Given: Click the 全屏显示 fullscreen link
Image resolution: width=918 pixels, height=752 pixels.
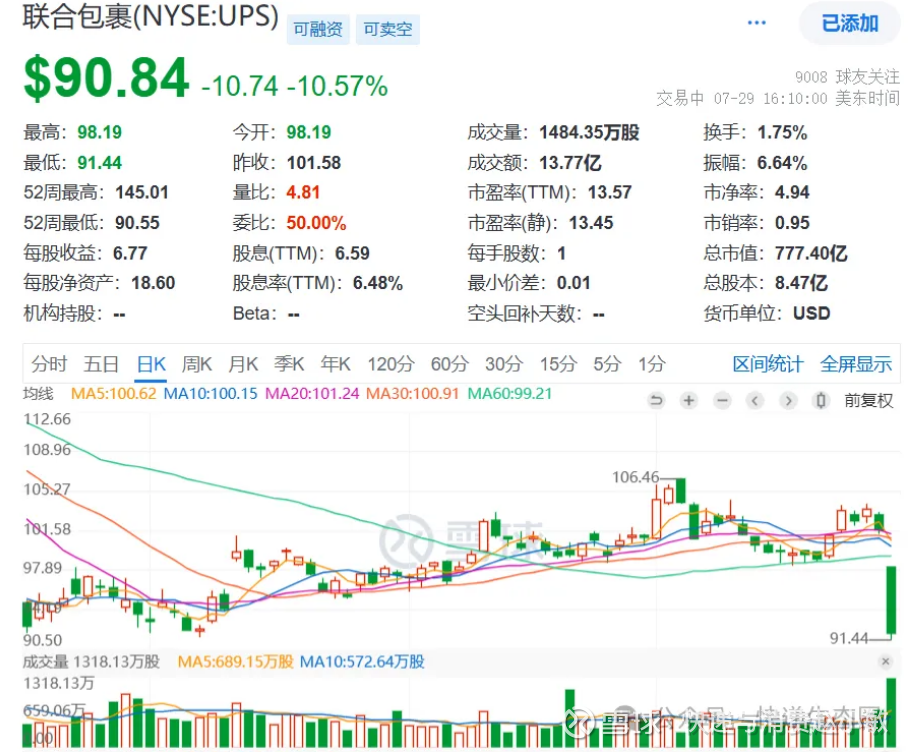Looking at the screenshot, I should [856, 364].
